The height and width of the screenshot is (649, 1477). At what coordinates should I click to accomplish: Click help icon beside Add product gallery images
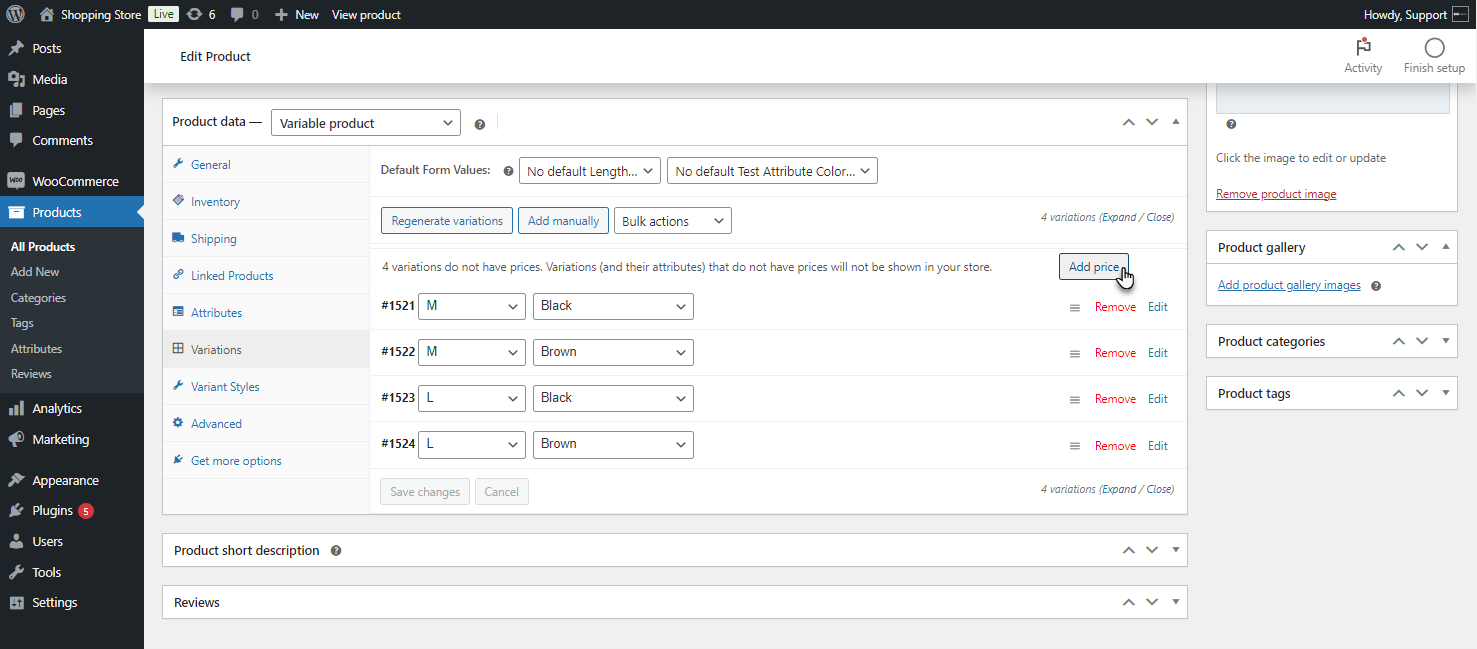coord(1376,286)
